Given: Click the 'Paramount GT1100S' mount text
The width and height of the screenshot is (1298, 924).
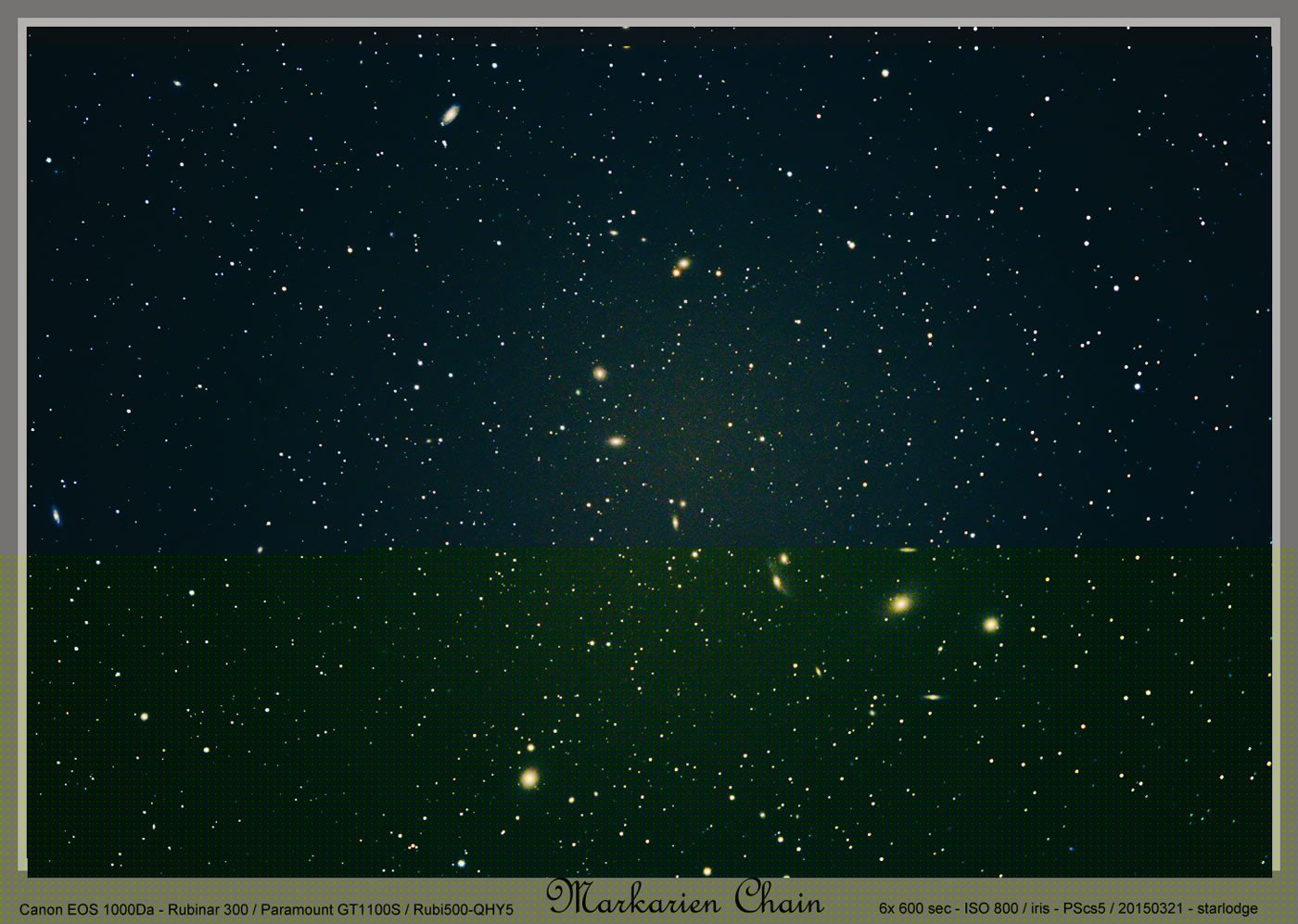Looking at the screenshot, I should tap(331, 910).
